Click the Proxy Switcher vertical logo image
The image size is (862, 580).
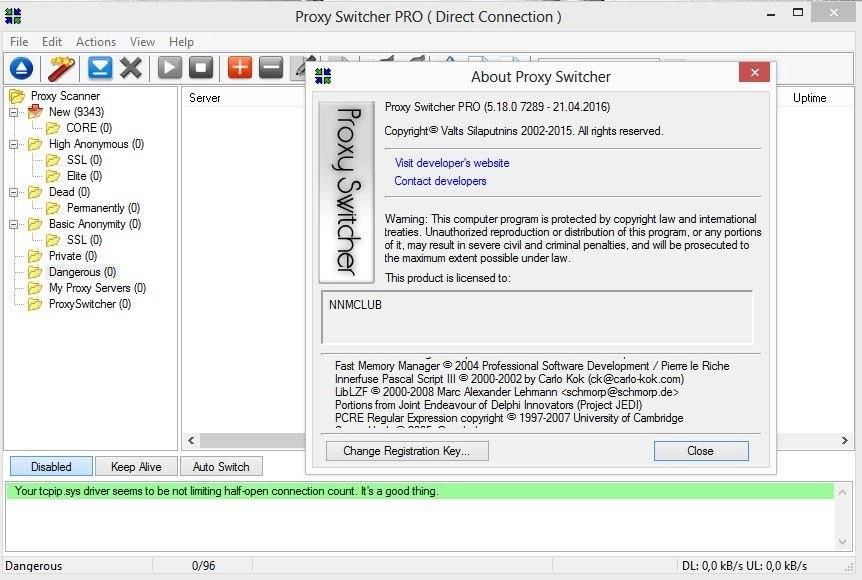346,192
